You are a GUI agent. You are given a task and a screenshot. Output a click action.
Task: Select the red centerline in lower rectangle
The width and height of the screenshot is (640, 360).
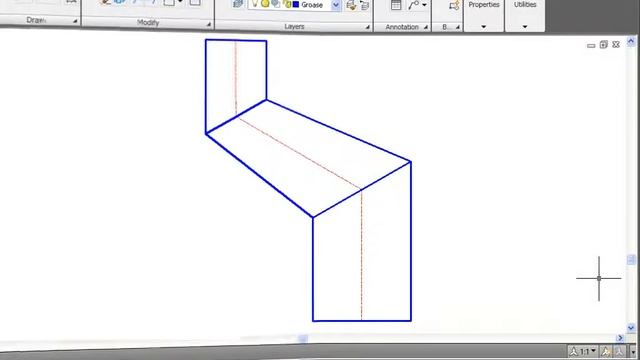pyautogui.click(x=361, y=255)
